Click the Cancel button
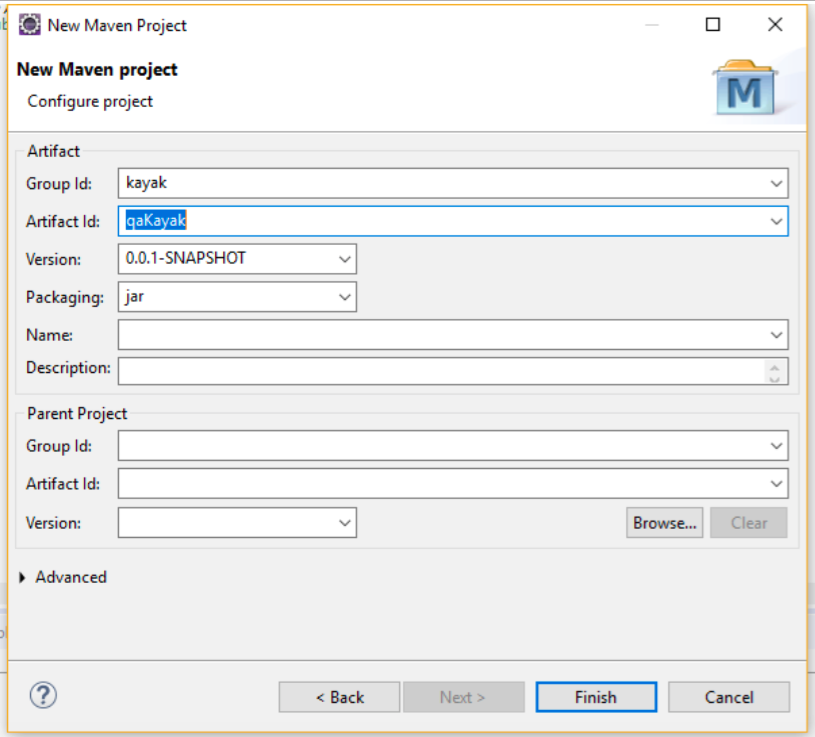815x737 pixels. tap(729, 697)
